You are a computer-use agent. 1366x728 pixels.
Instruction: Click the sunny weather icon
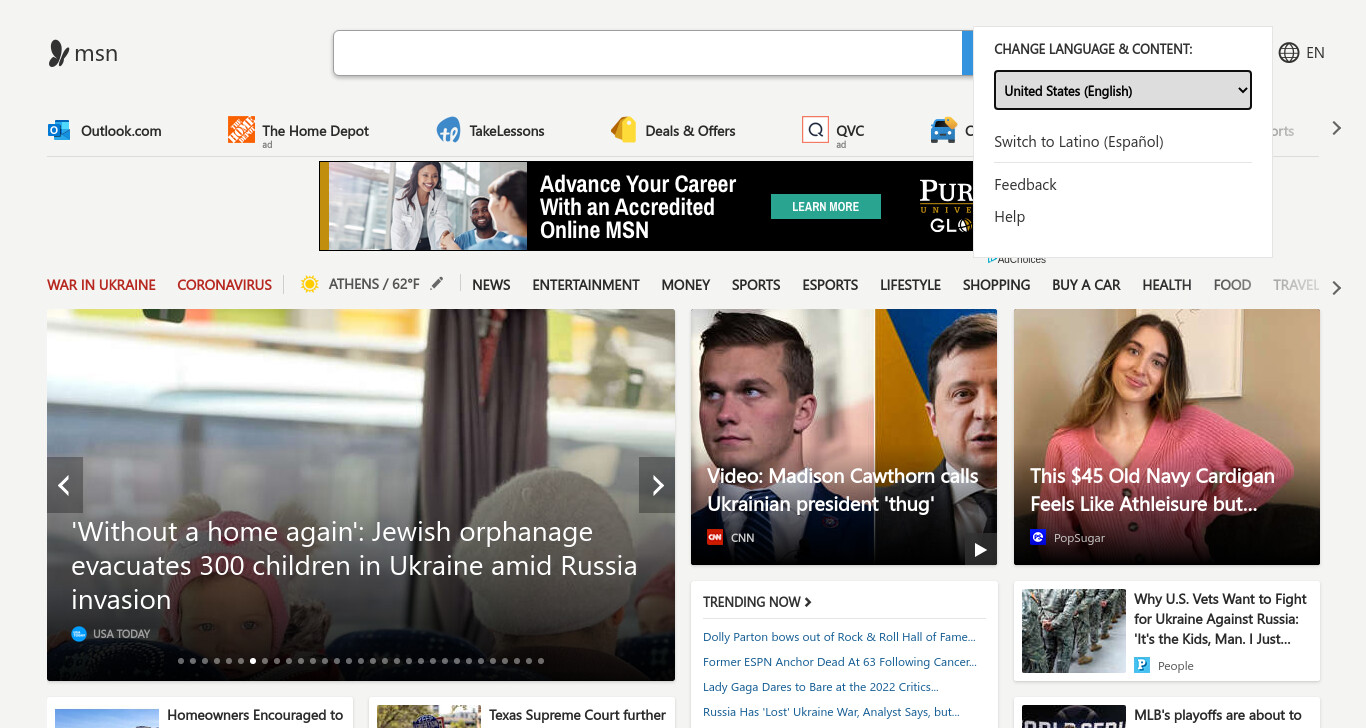(310, 284)
